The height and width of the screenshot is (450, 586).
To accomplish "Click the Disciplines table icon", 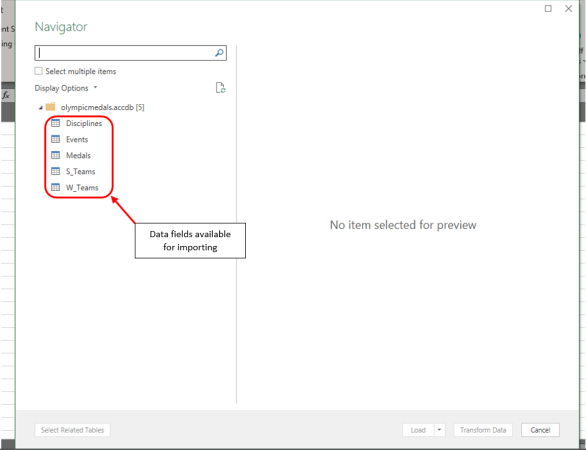I will (x=55, y=123).
